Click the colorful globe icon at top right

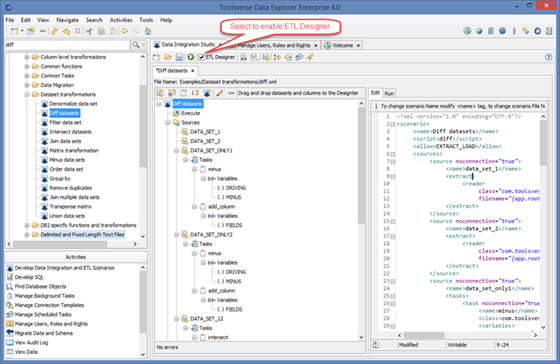coord(467,31)
